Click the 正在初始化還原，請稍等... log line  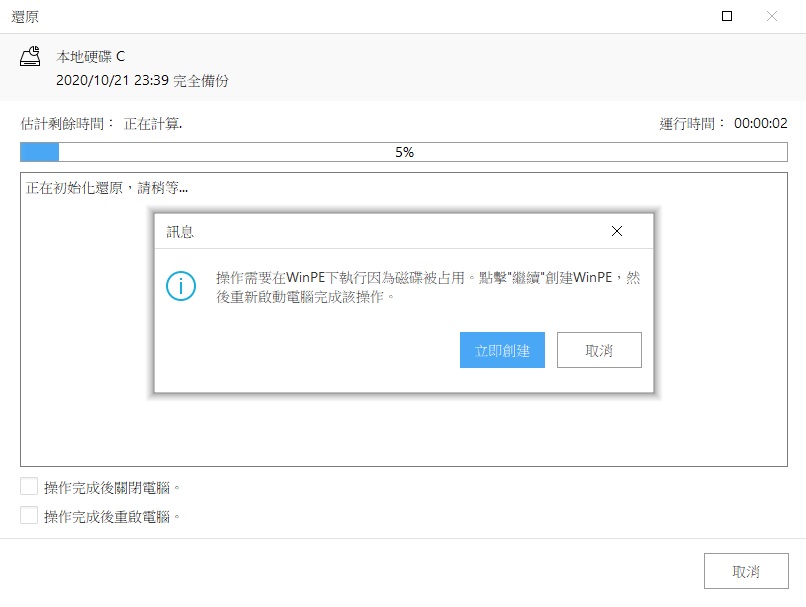pyautogui.click(x=107, y=188)
